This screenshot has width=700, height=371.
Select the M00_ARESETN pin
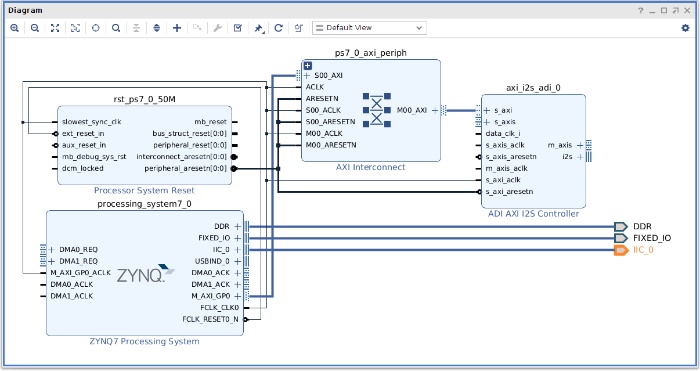click(331, 145)
